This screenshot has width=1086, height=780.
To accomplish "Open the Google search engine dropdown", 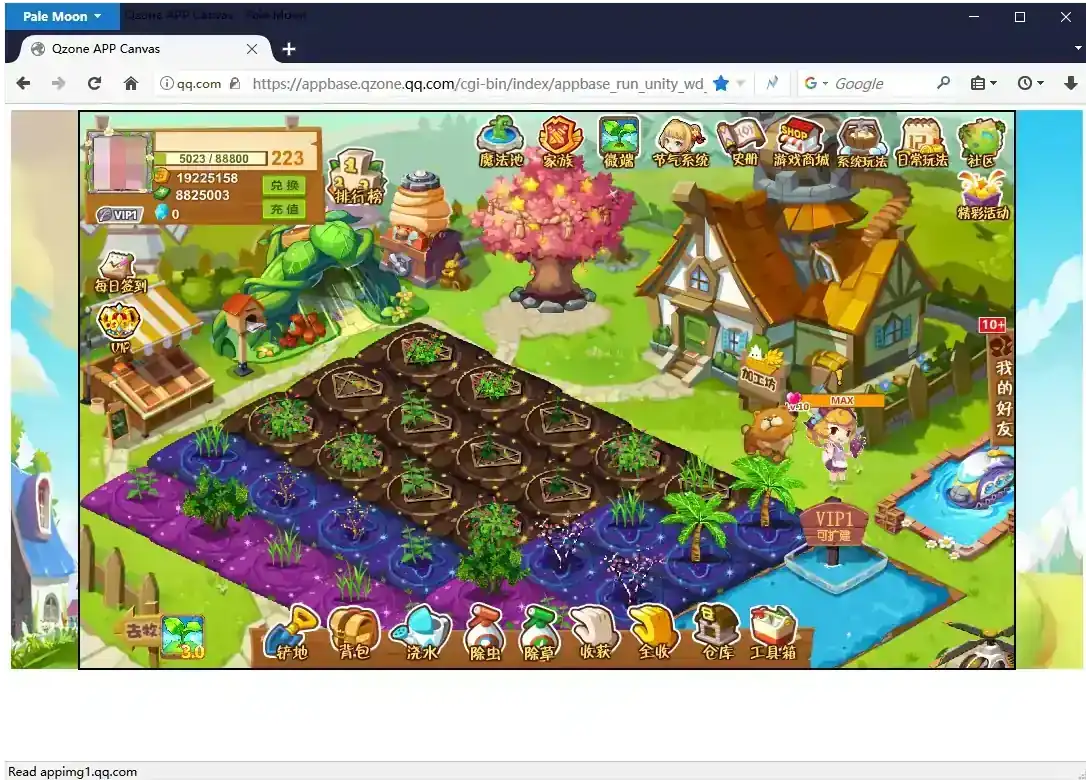I will (x=816, y=83).
